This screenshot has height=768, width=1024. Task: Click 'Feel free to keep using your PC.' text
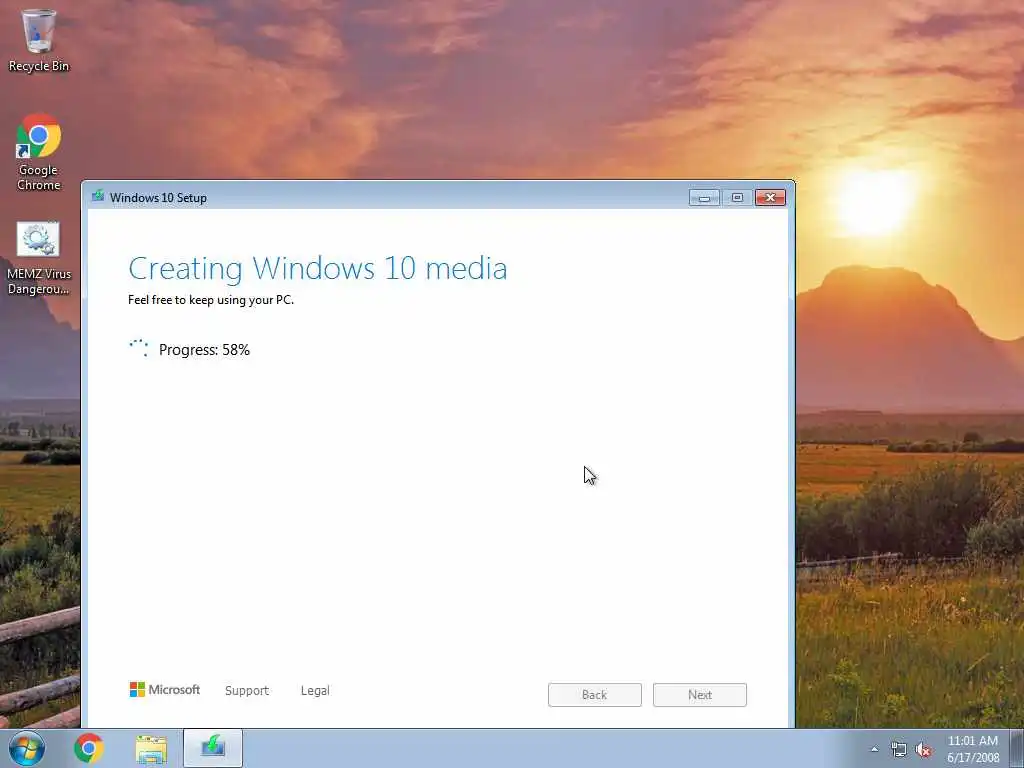click(x=211, y=300)
